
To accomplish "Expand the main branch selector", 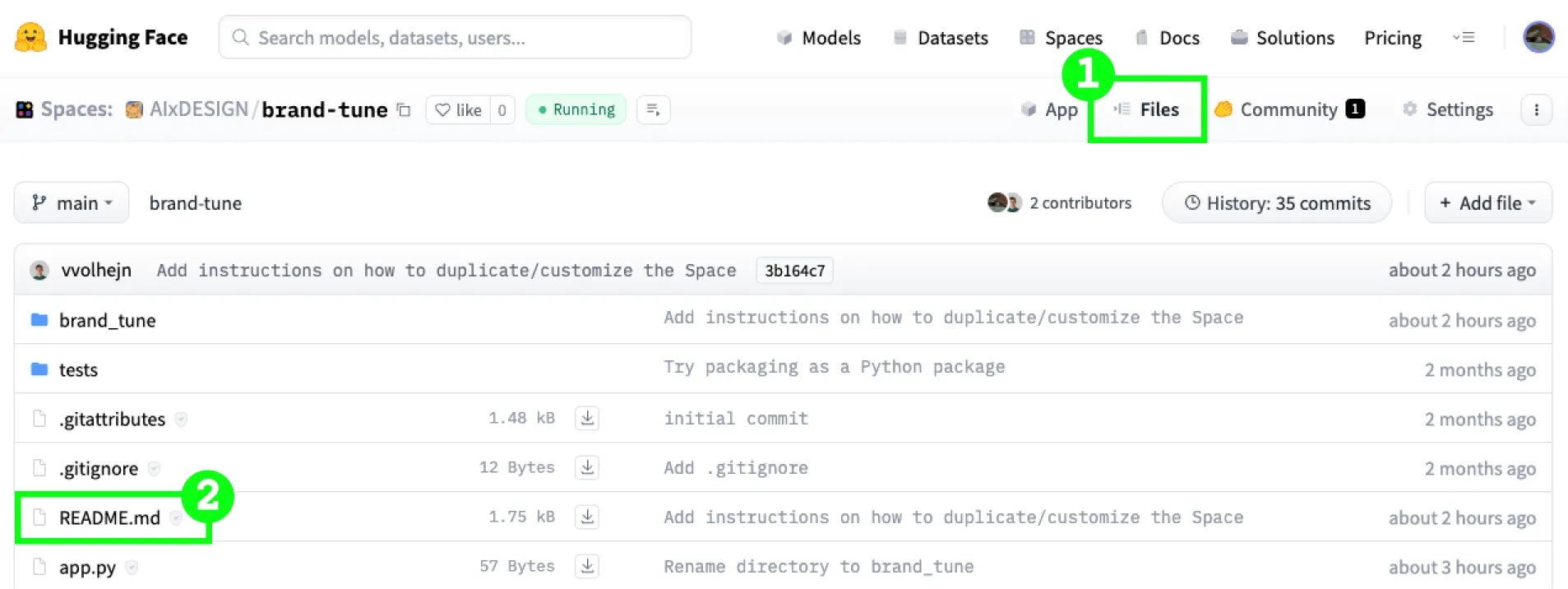I will [72, 202].
